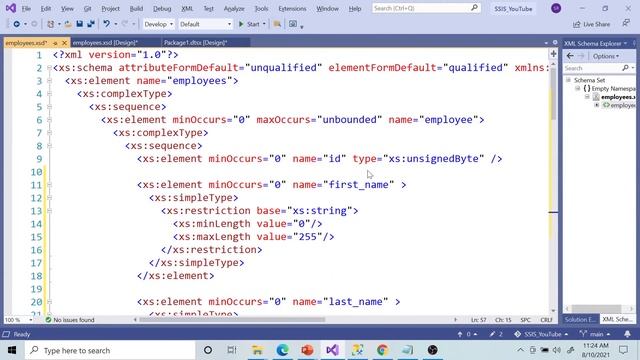Screen dimensions: 640x360
Task: Open the Extensions menu
Action: coord(292,9)
